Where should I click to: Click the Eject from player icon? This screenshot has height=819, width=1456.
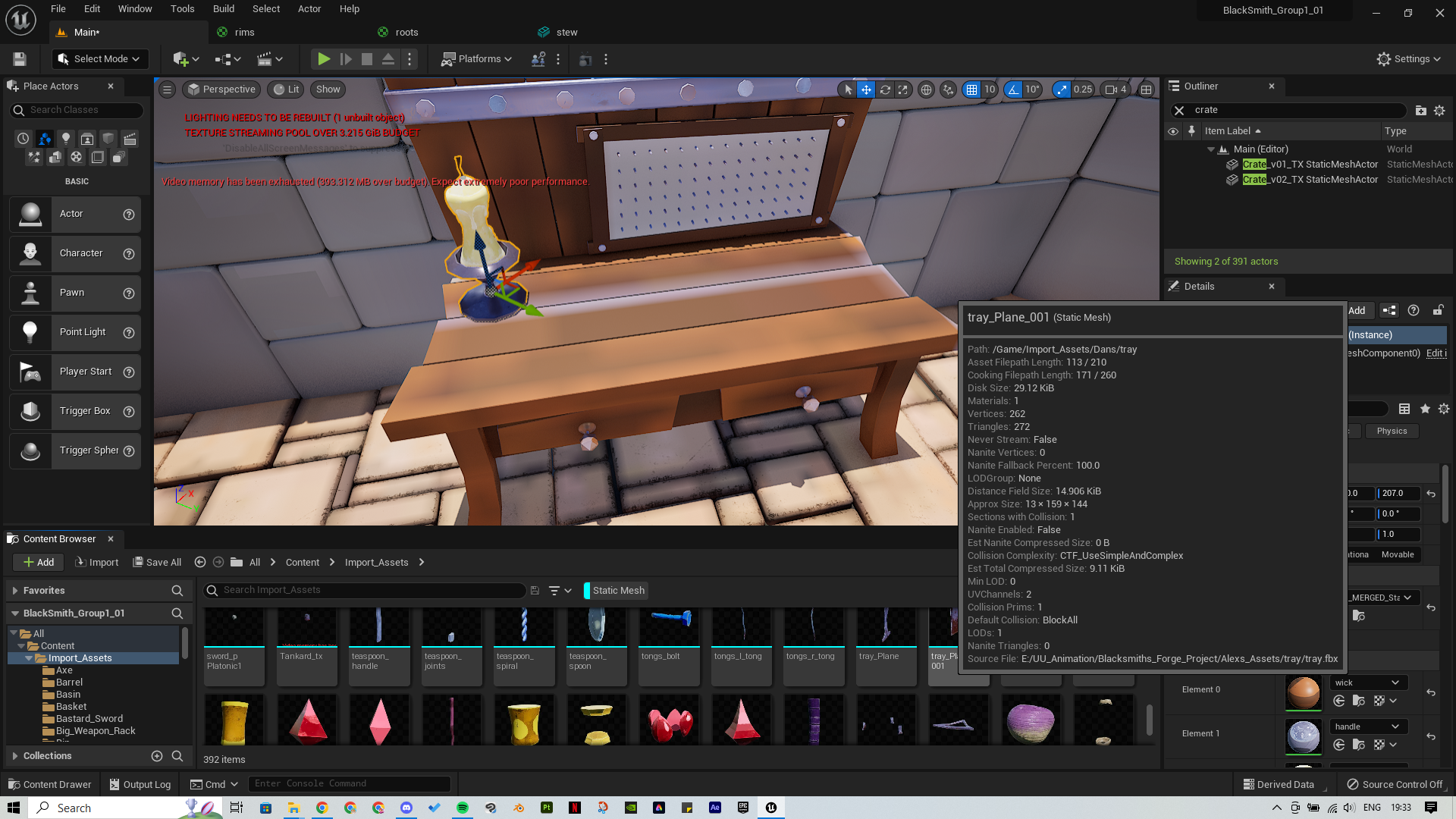(x=388, y=59)
